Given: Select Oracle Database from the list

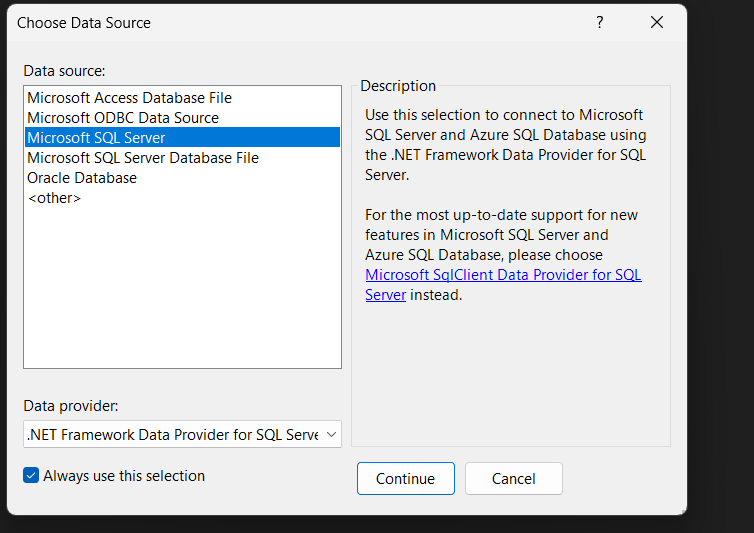Looking at the screenshot, I should (82, 178).
